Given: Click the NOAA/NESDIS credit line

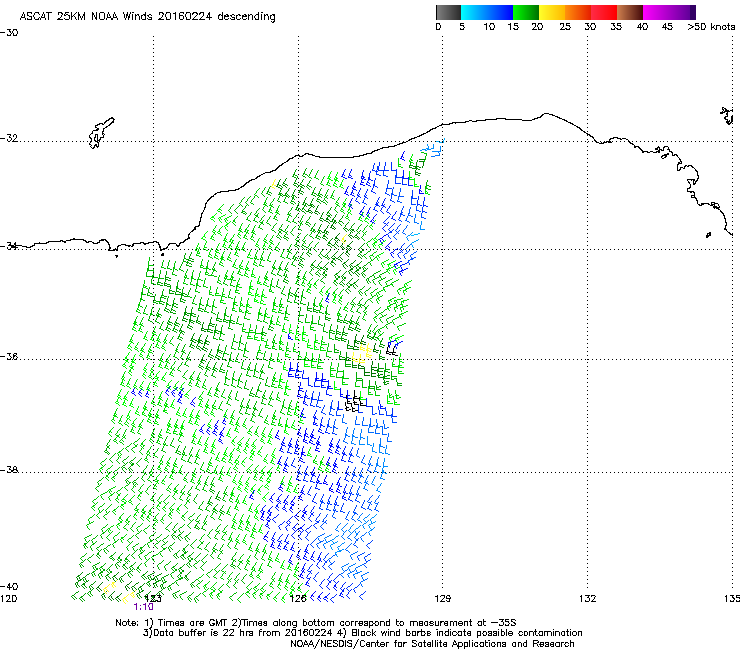Looking at the screenshot, I should (432, 644).
